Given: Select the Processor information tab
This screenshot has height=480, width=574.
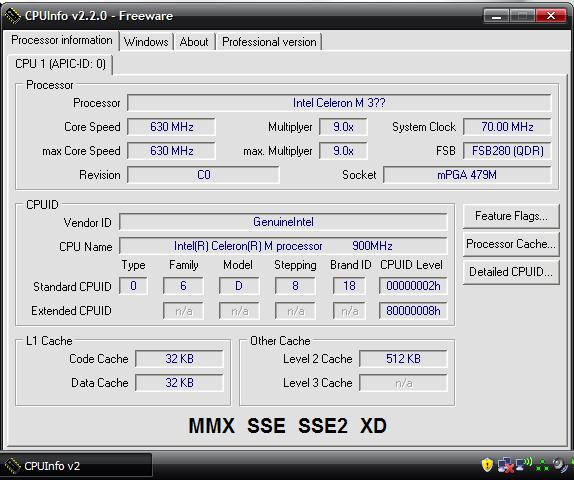Looking at the screenshot, I should click(62, 40).
